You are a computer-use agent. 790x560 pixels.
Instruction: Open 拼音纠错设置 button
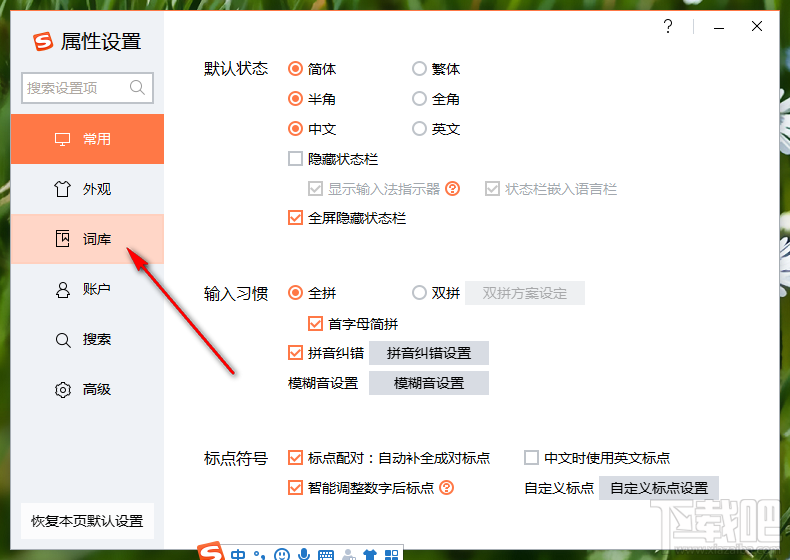point(429,353)
